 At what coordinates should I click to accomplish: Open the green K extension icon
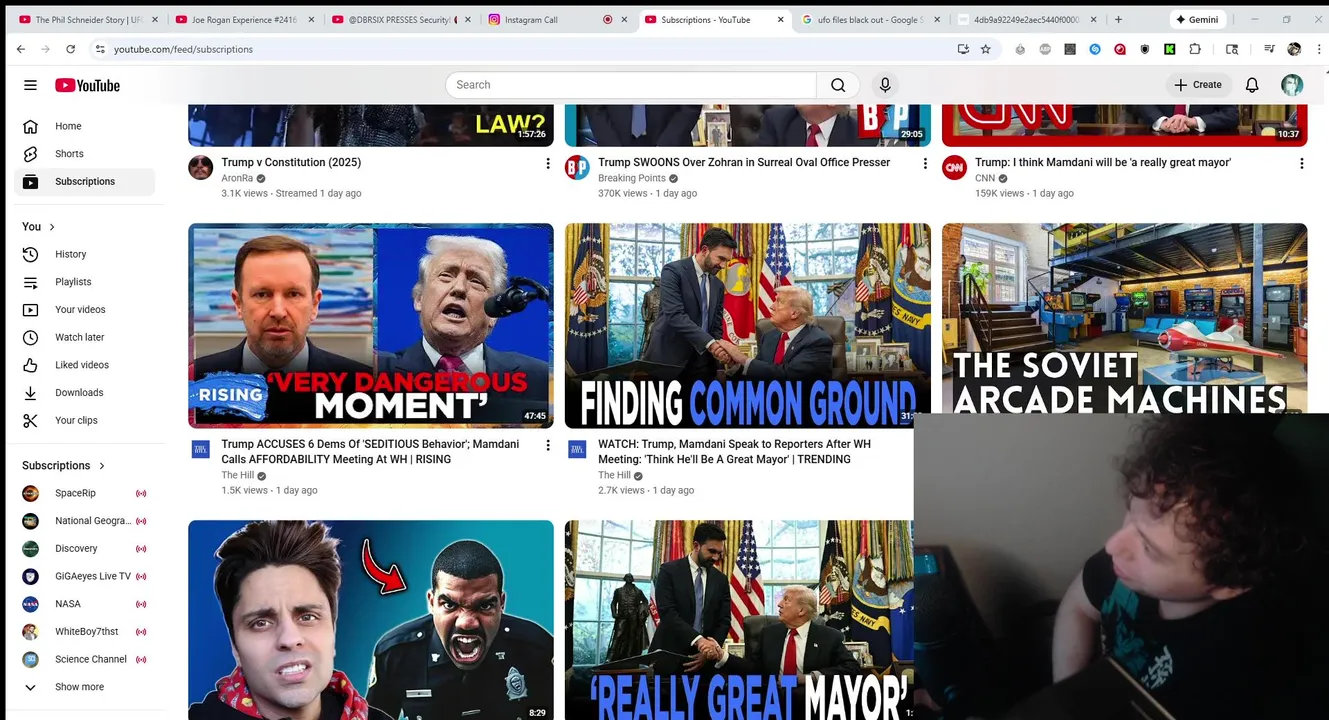tap(1170, 49)
